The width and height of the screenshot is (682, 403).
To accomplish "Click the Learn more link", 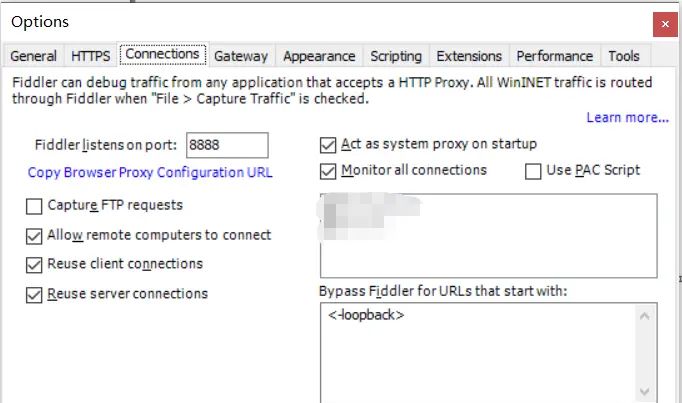I will tap(627, 118).
